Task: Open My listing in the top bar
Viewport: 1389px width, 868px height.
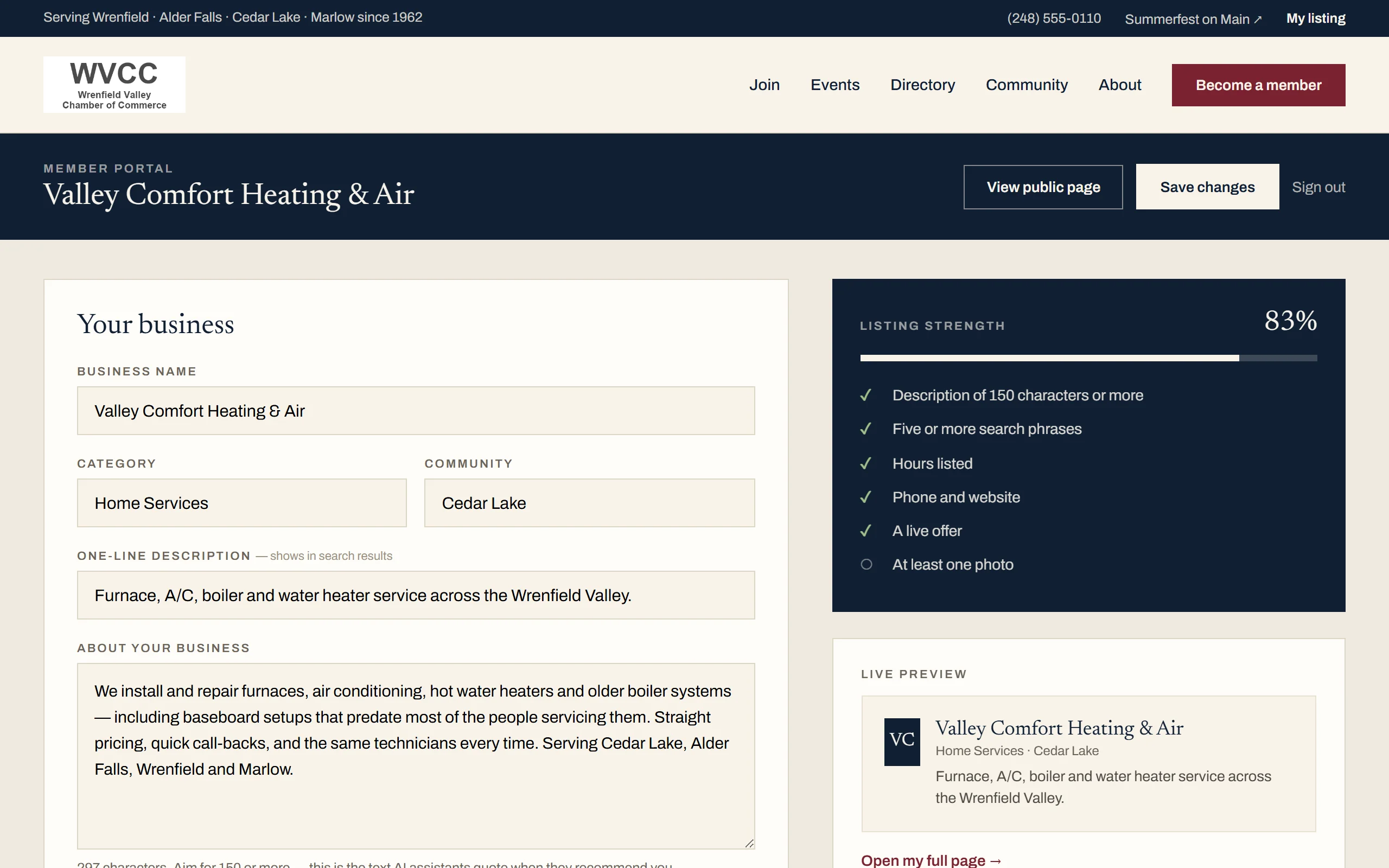Action: coord(1316,18)
